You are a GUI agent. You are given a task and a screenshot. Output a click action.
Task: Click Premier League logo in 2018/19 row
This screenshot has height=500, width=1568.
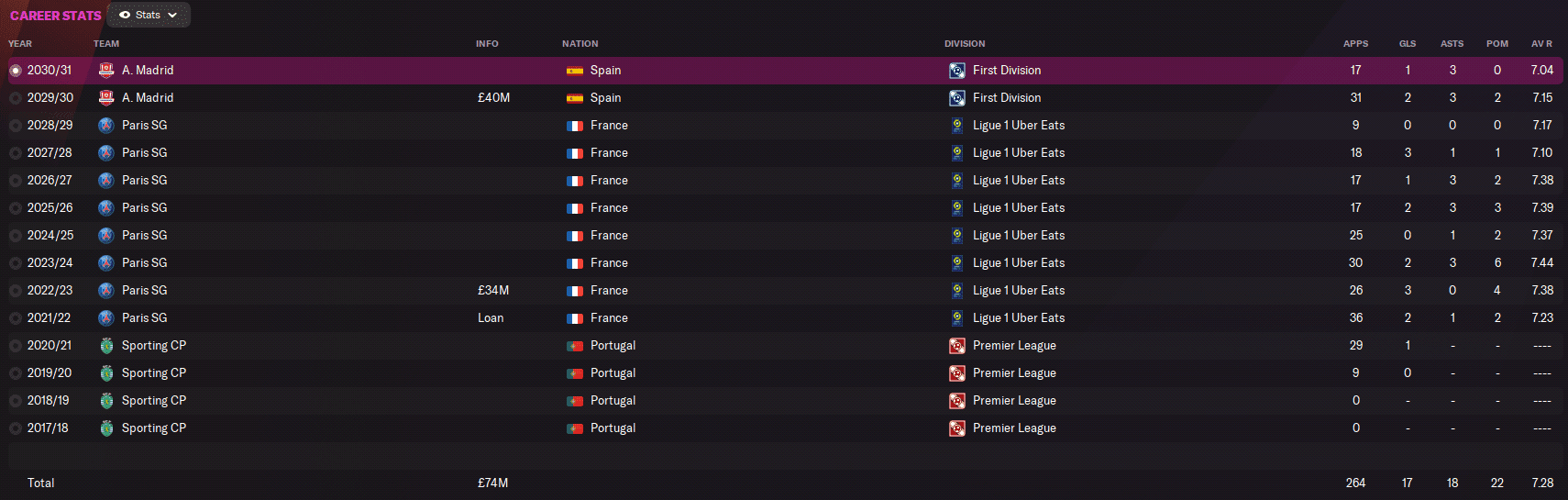(956, 401)
